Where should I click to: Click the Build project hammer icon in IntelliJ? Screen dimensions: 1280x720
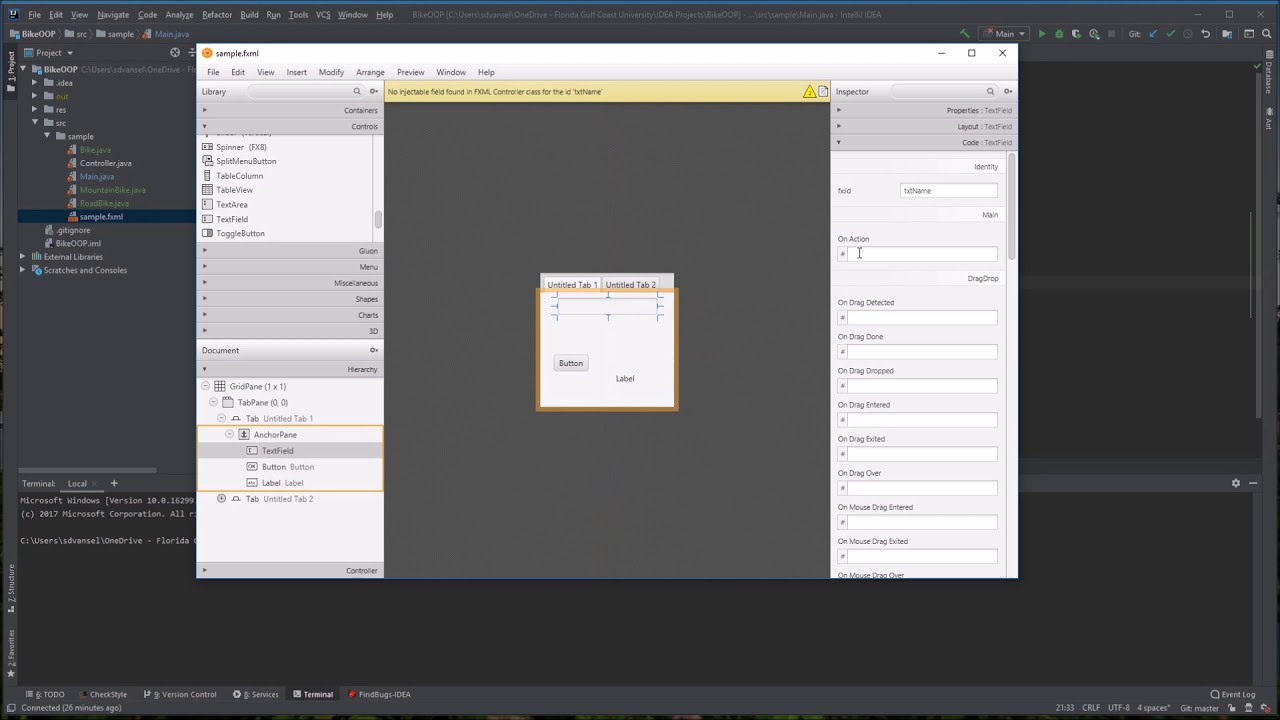pyautogui.click(x=965, y=34)
